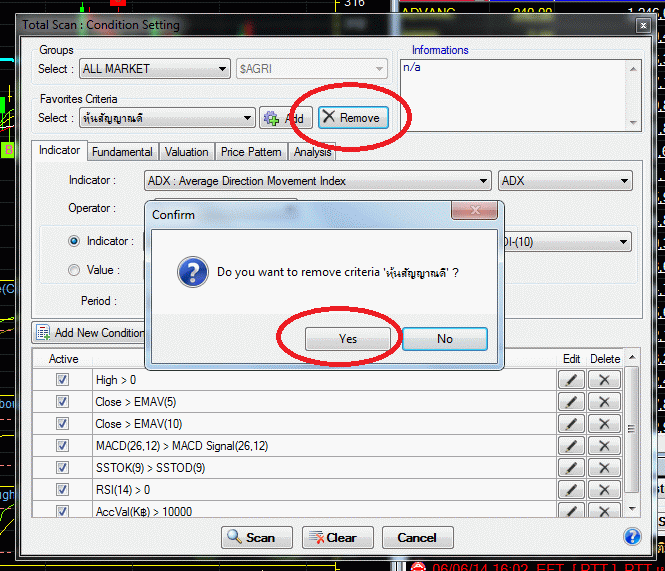
Task: Switch to the Price Pattern tab
Action: [x=251, y=152]
